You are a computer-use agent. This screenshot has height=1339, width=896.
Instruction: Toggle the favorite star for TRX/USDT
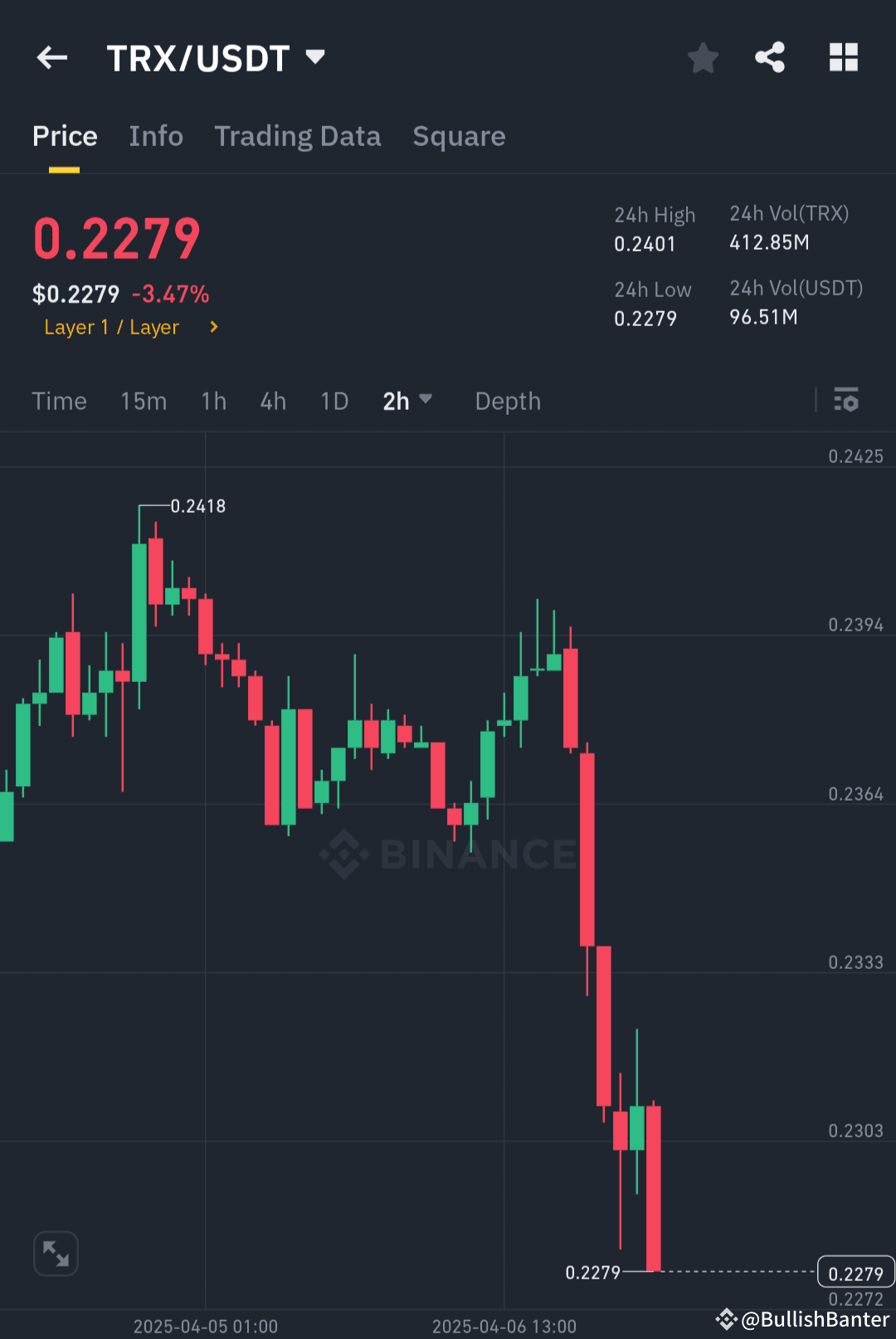tap(703, 57)
